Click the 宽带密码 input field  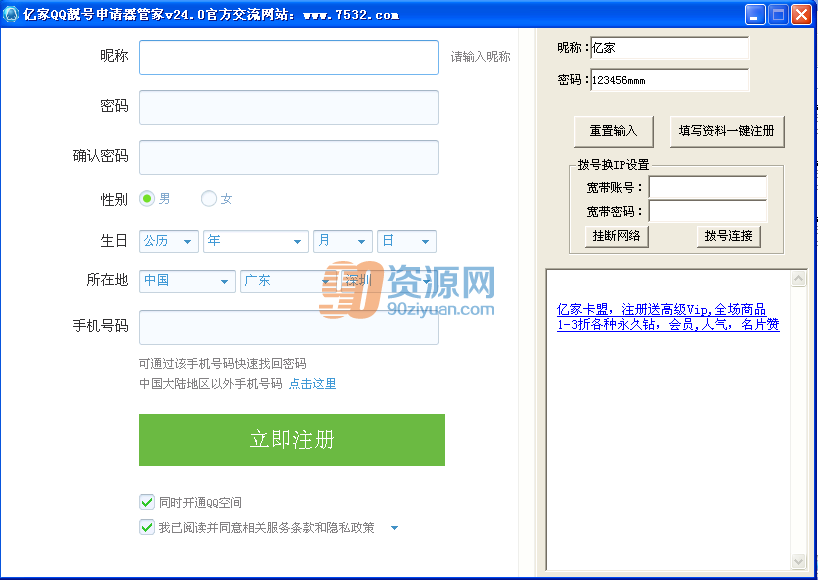pyautogui.click(x=708, y=211)
